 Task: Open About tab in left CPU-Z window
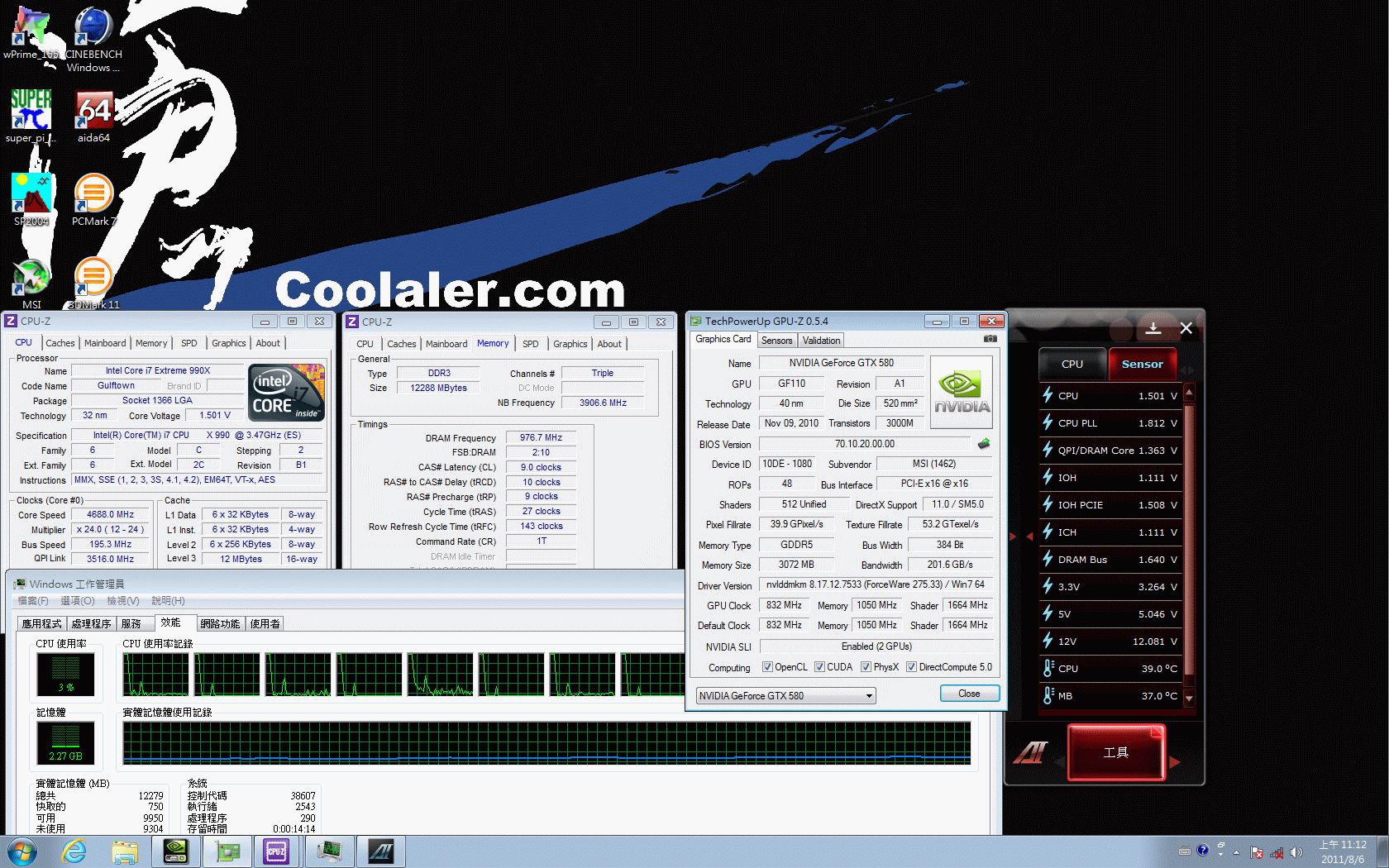point(267,343)
